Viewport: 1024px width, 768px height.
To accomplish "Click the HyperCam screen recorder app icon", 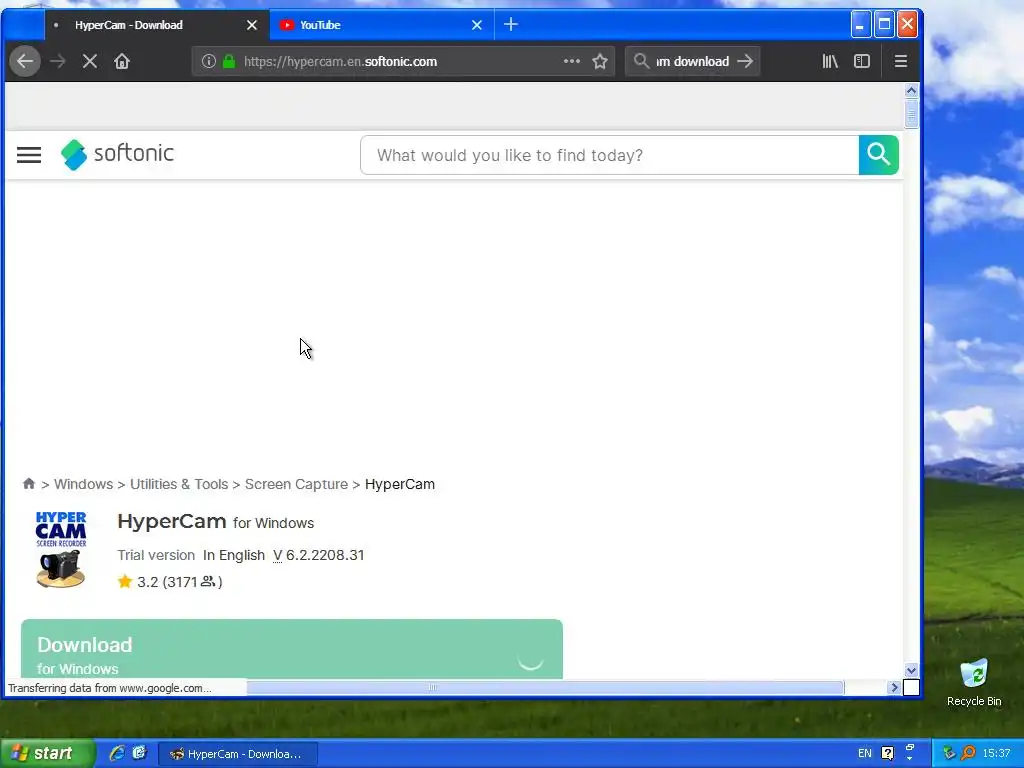I will click(61, 550).
